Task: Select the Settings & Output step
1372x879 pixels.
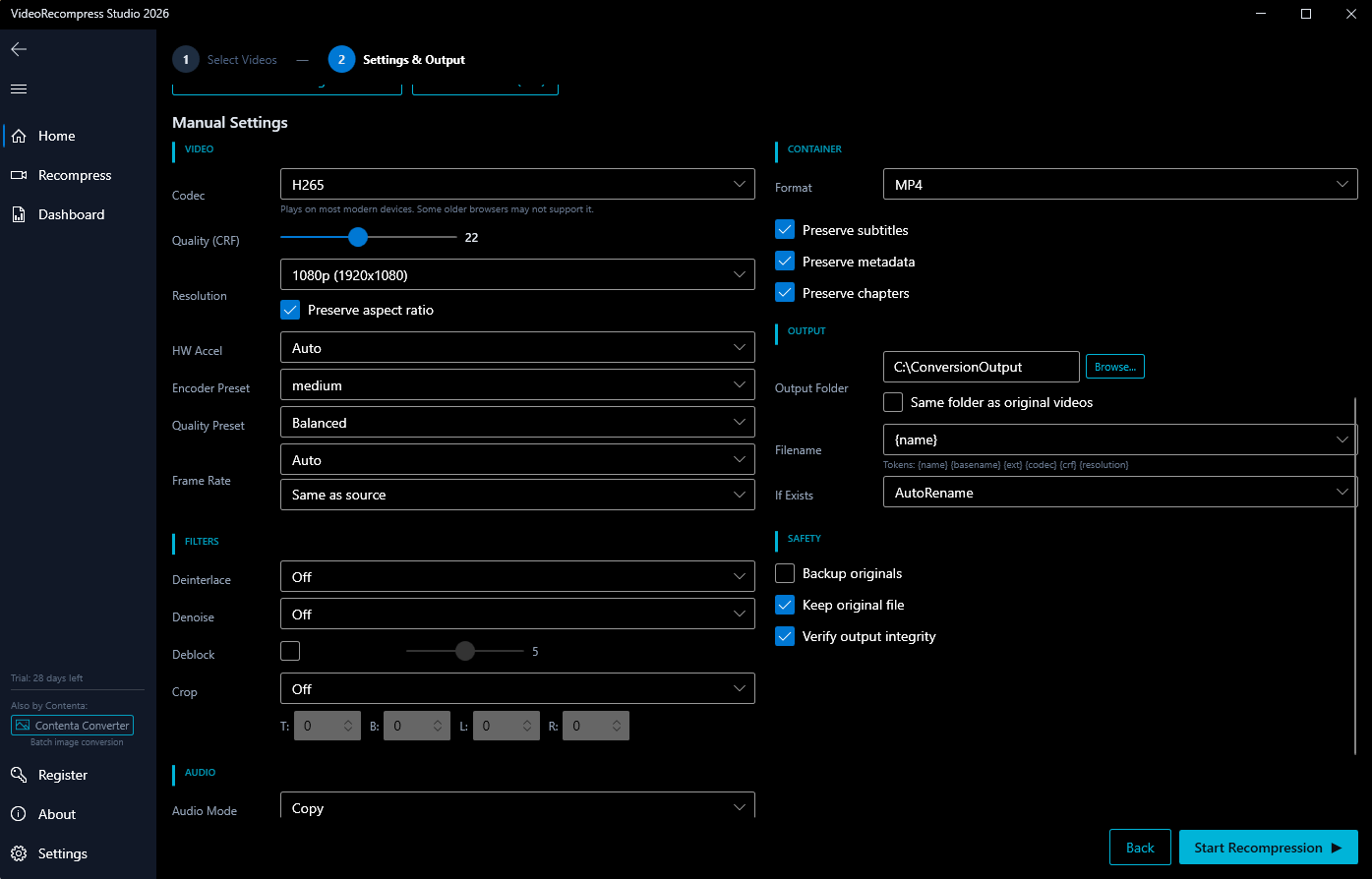Action: [x=397, y=60]
